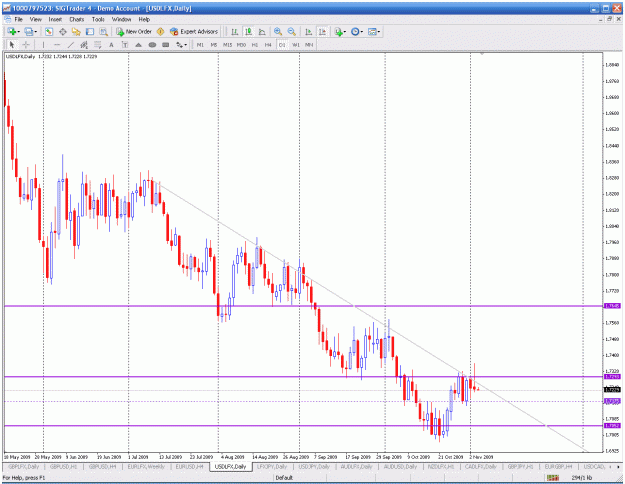Select the crosshair tool
Image resolution: width=625 pixels, height=484 pixels.
click(x=26, y=45)
